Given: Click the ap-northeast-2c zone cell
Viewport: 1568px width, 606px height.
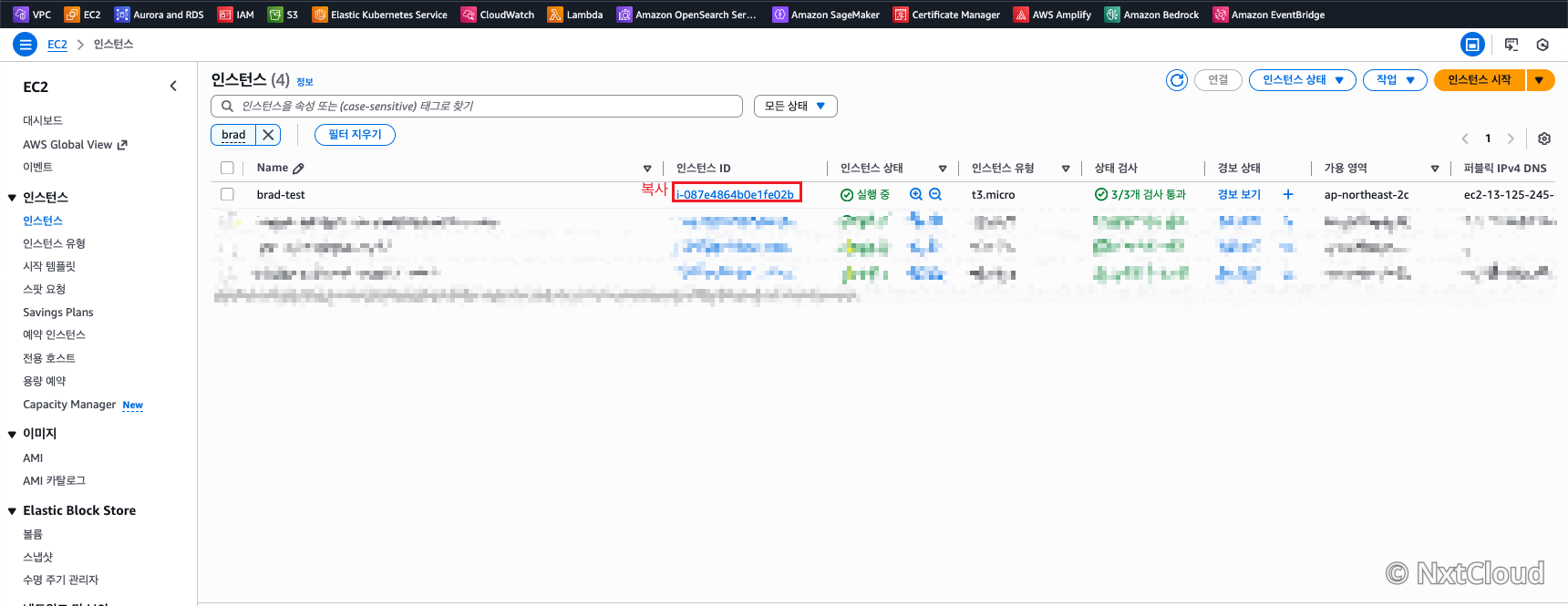Looking at the screenshot, I should coord(1367,194).
